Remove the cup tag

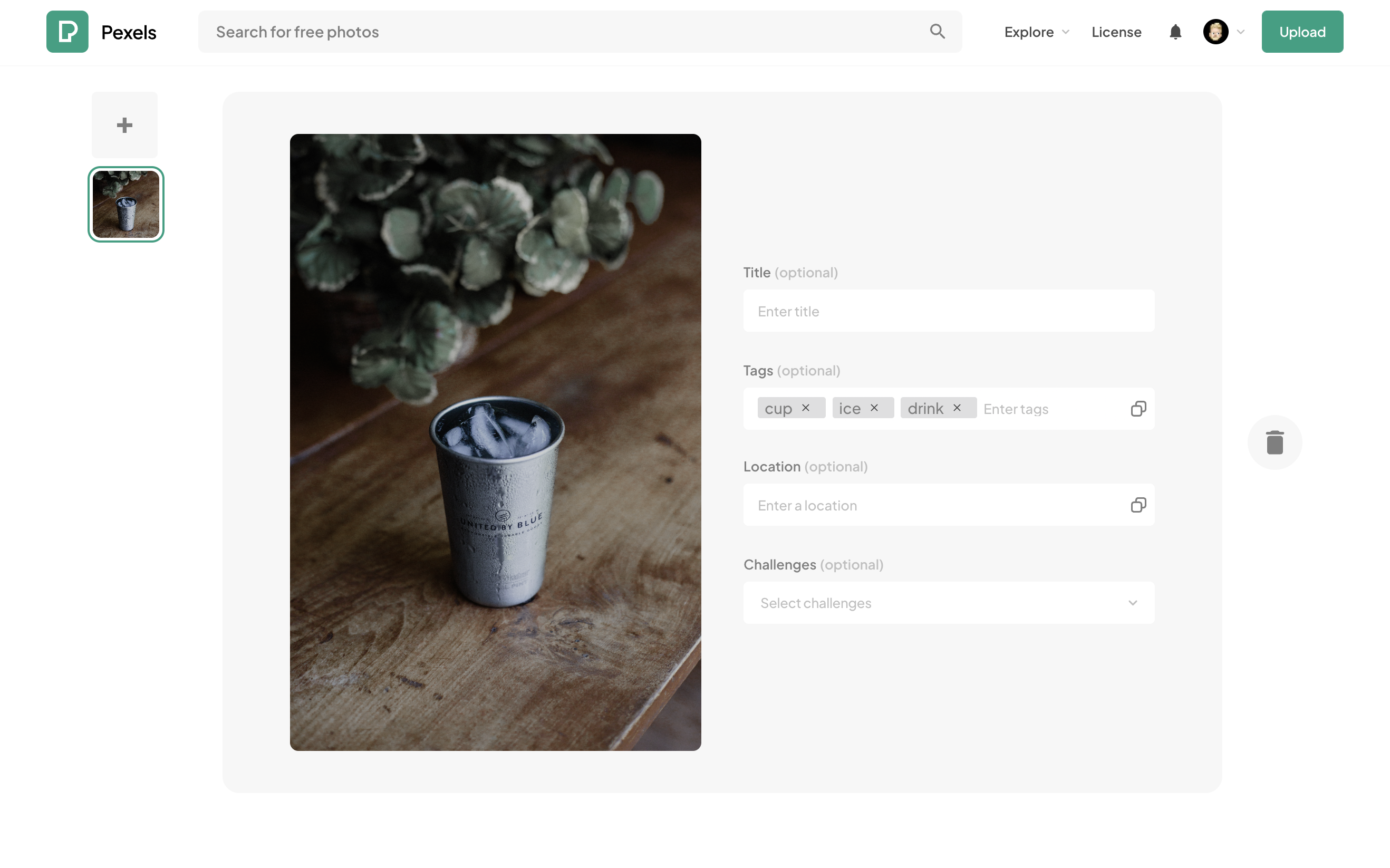click(806, 408)
